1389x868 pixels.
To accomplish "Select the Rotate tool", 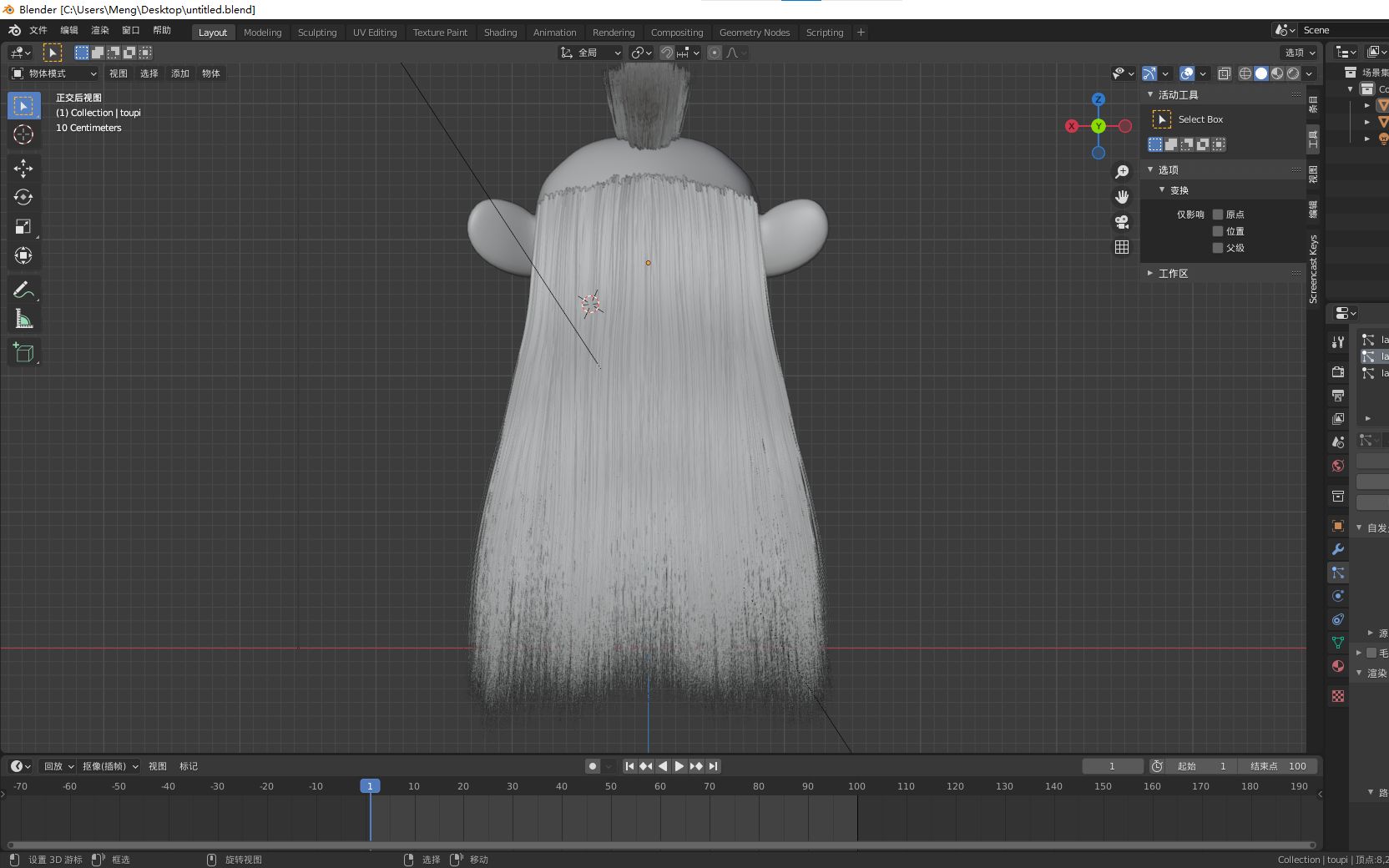I will pos(23,198).
